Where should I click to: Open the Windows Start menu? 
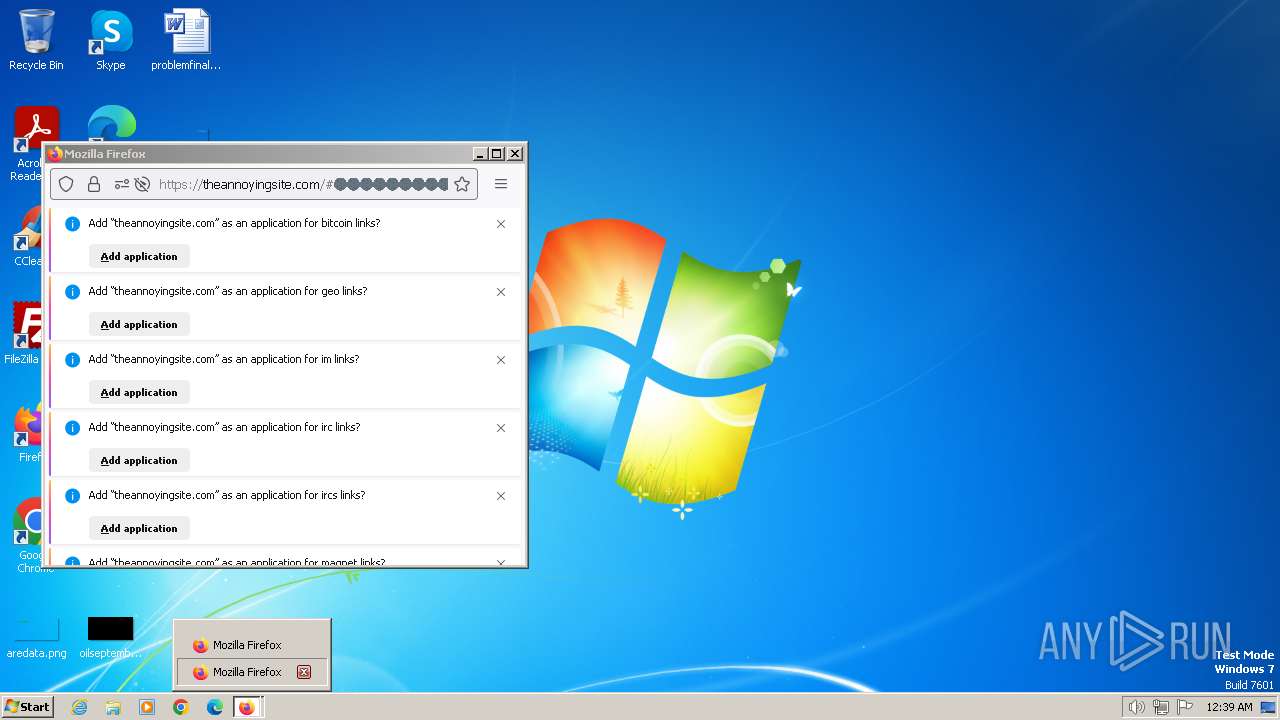click(x=27, y=707)
